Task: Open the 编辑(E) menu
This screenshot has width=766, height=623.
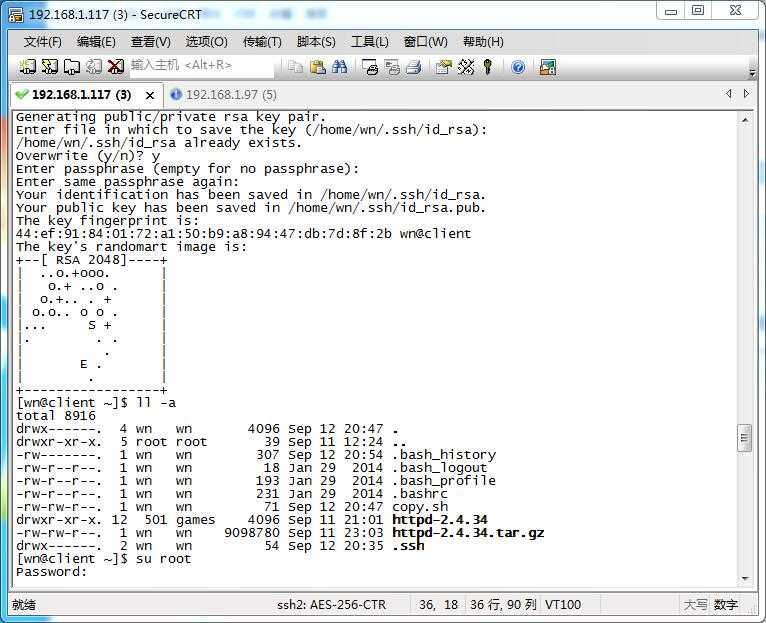Action: pyautogui.click(x=96, y=42)
